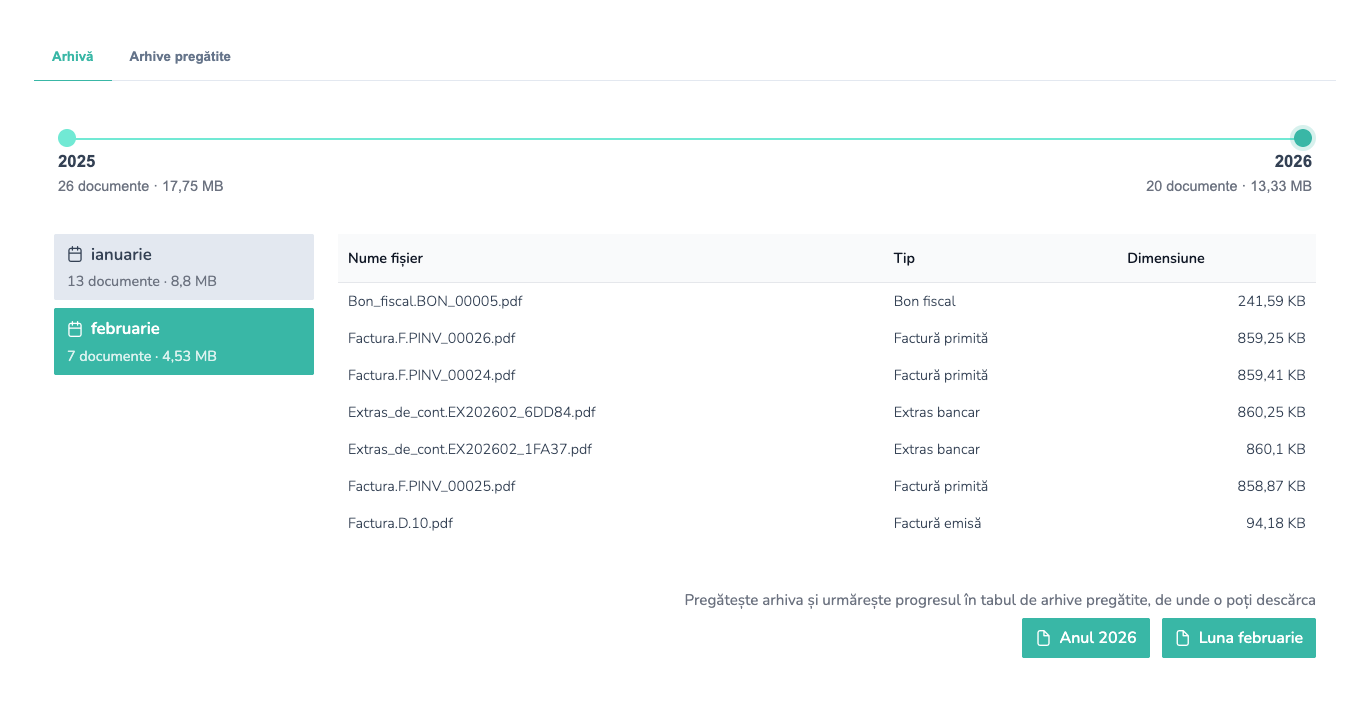Screen dimensions: 1370x701
Task: Click the Nume fișier column header
Action: tap(385, 258)
